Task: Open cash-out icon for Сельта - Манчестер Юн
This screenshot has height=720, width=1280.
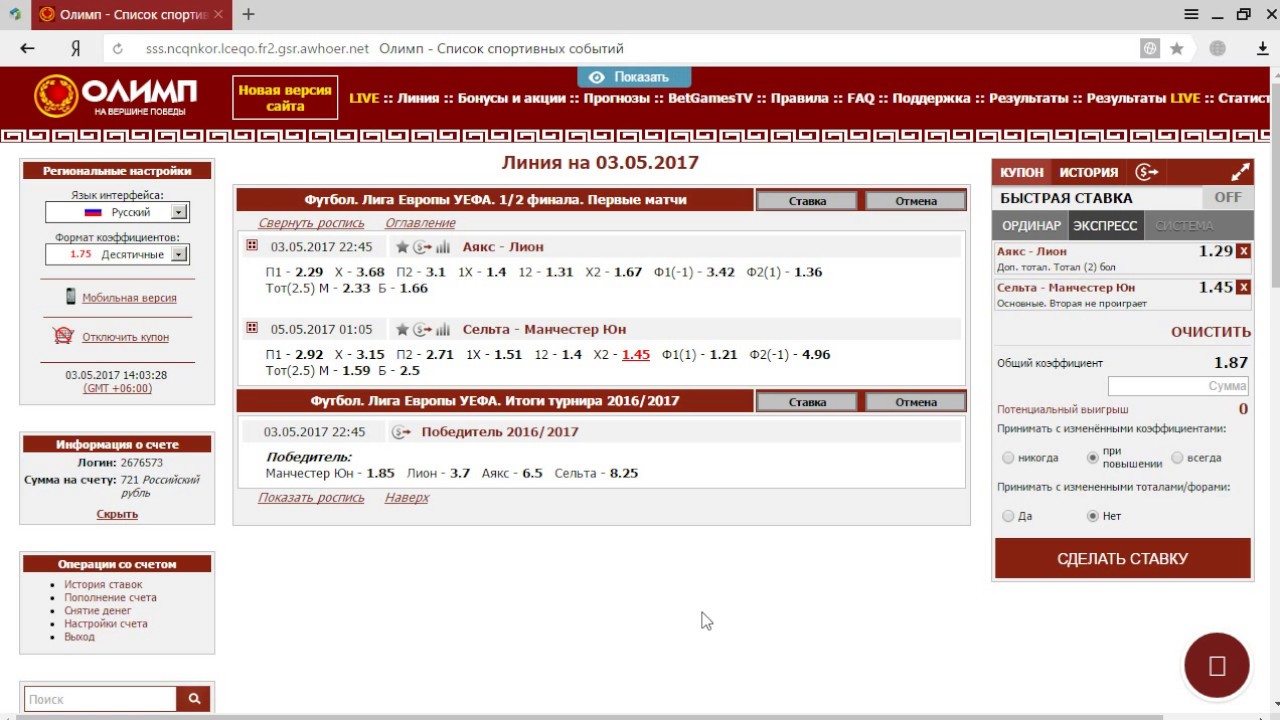Action: coord(422,329)
